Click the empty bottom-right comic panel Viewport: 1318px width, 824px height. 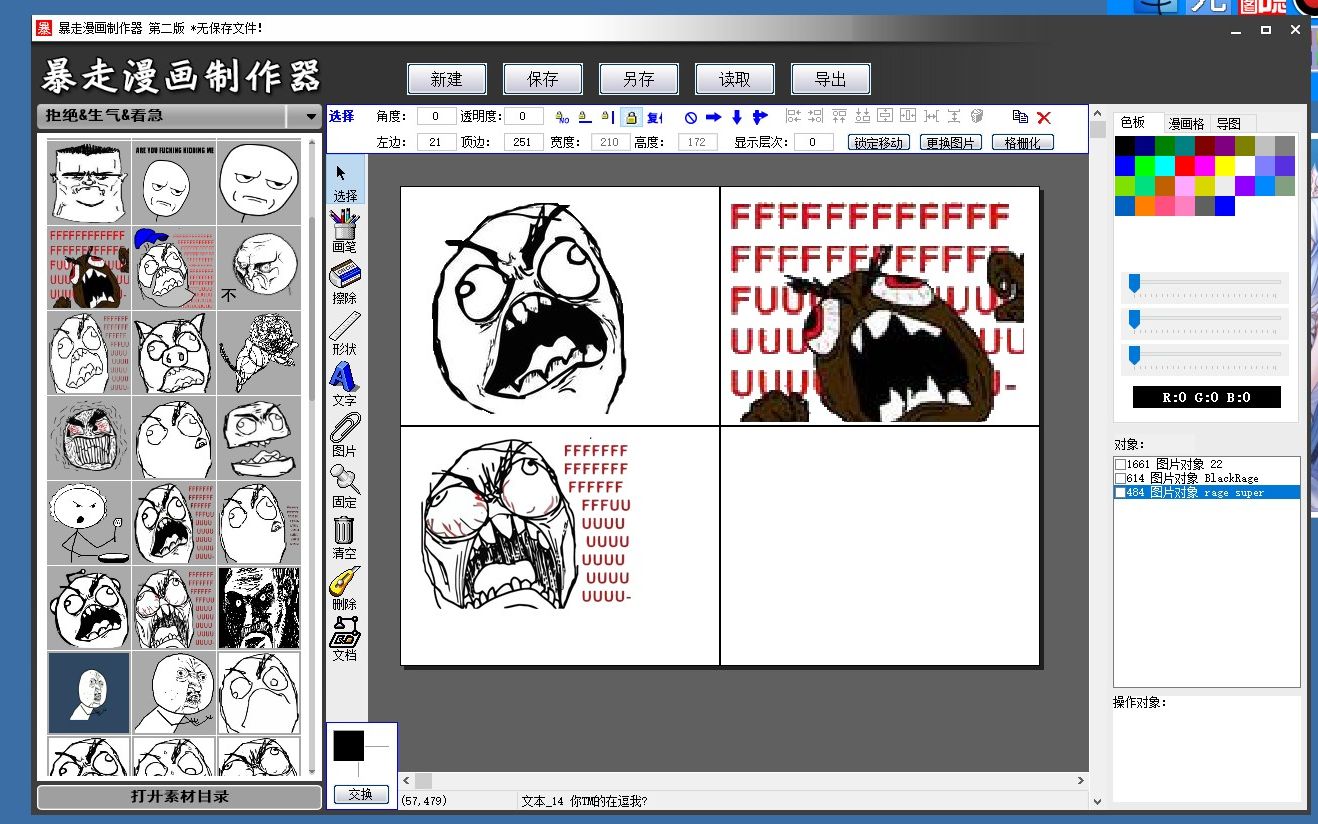880,546
